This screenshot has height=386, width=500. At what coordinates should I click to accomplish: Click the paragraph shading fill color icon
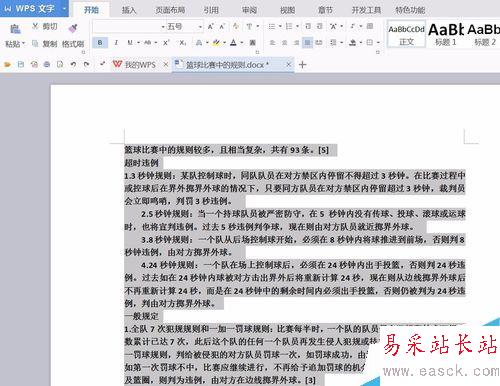pos(352,43)
